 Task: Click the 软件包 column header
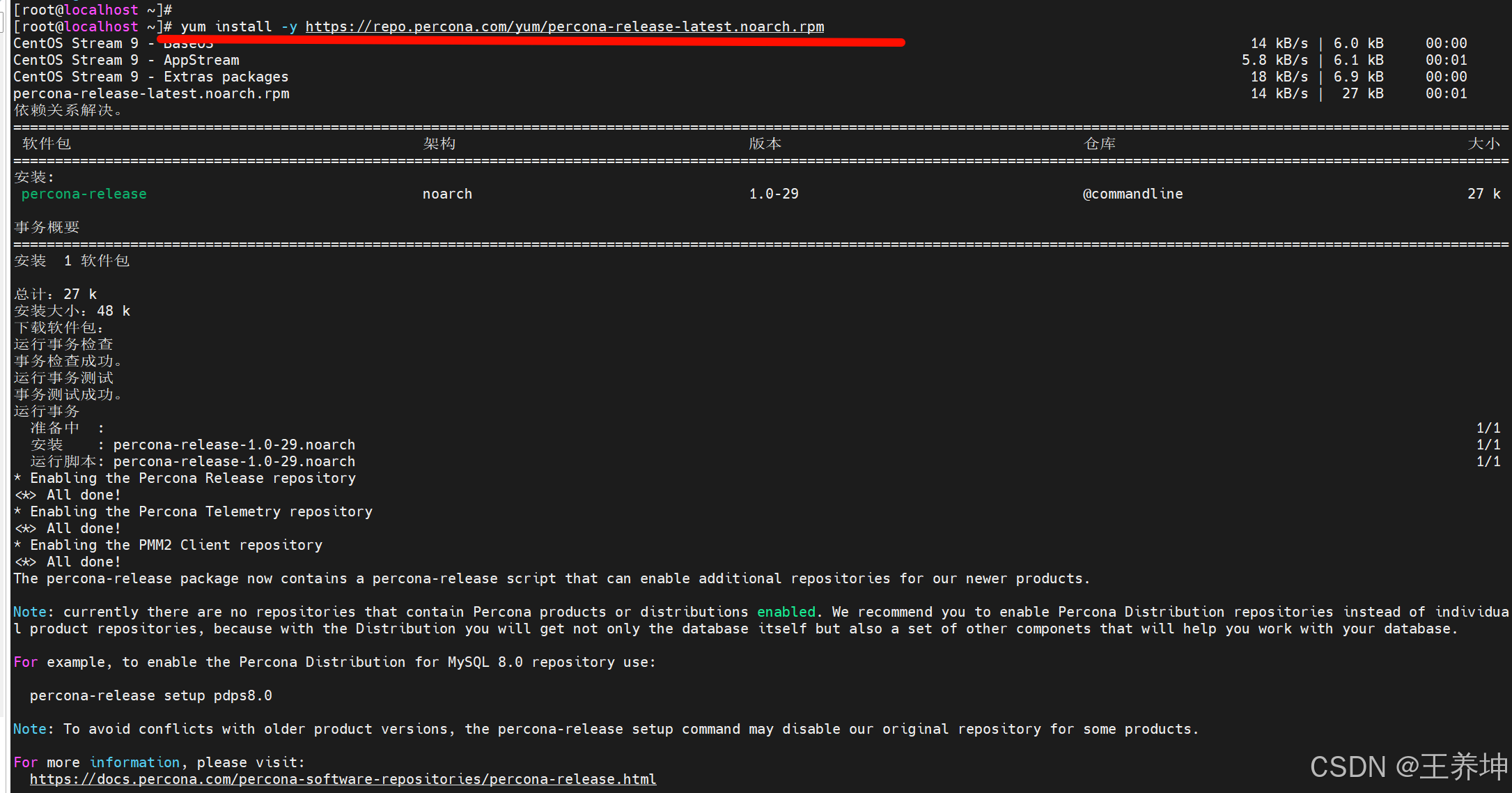click(46, 144)
